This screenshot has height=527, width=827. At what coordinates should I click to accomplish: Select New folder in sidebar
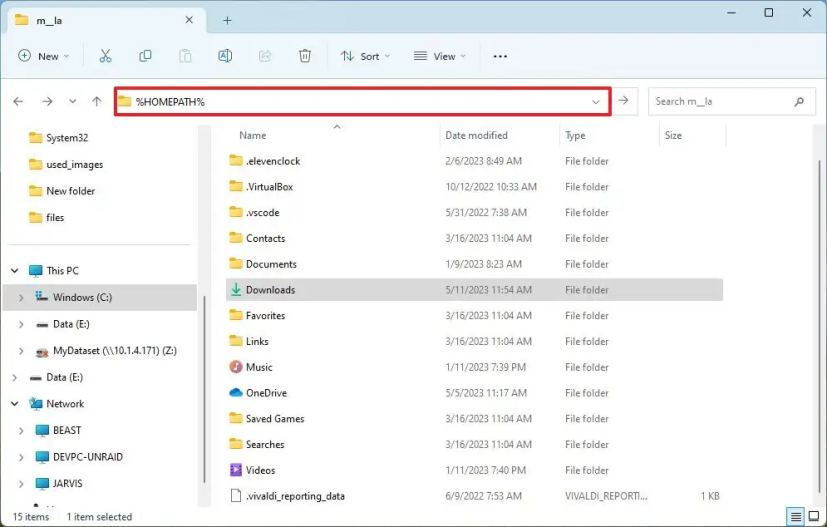point(62,190)
